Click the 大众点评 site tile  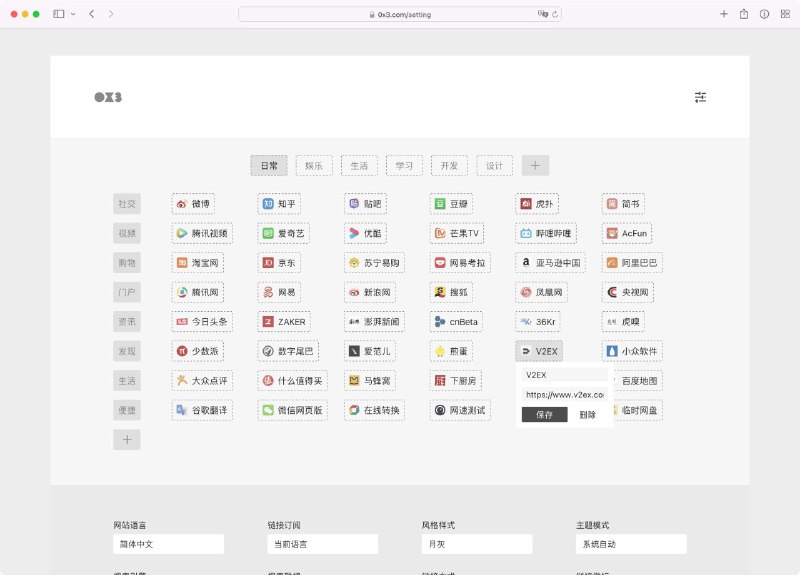click(x=202, y=381)
